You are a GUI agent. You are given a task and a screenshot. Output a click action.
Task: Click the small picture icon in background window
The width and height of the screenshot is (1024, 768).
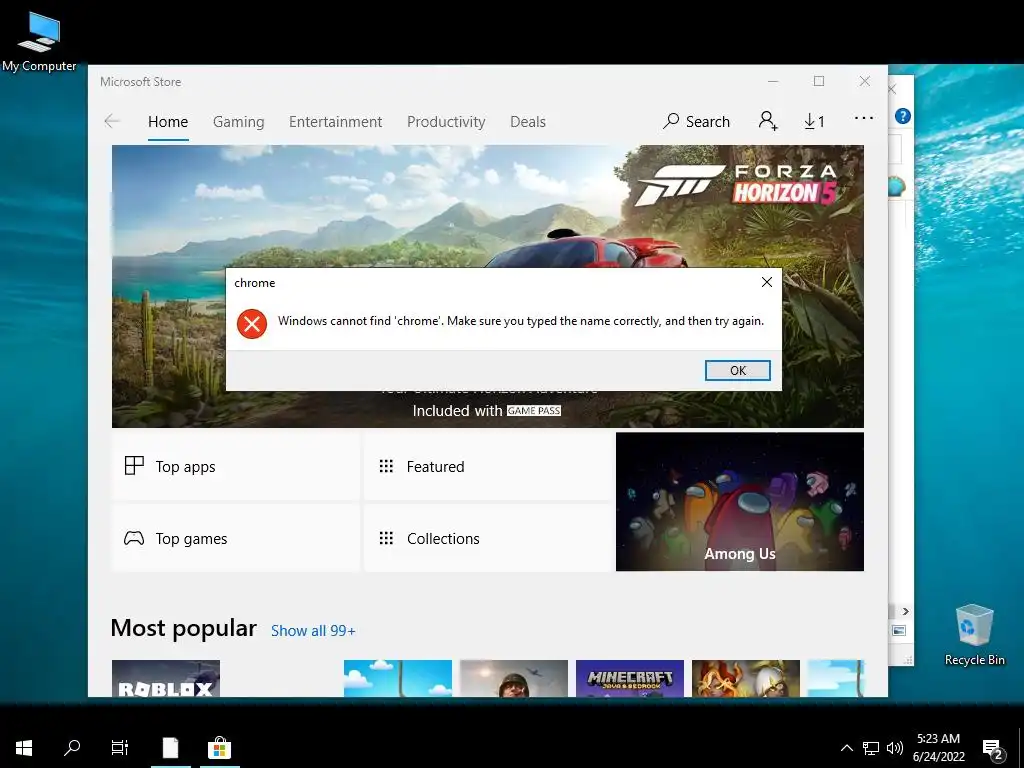pos(899,630)
